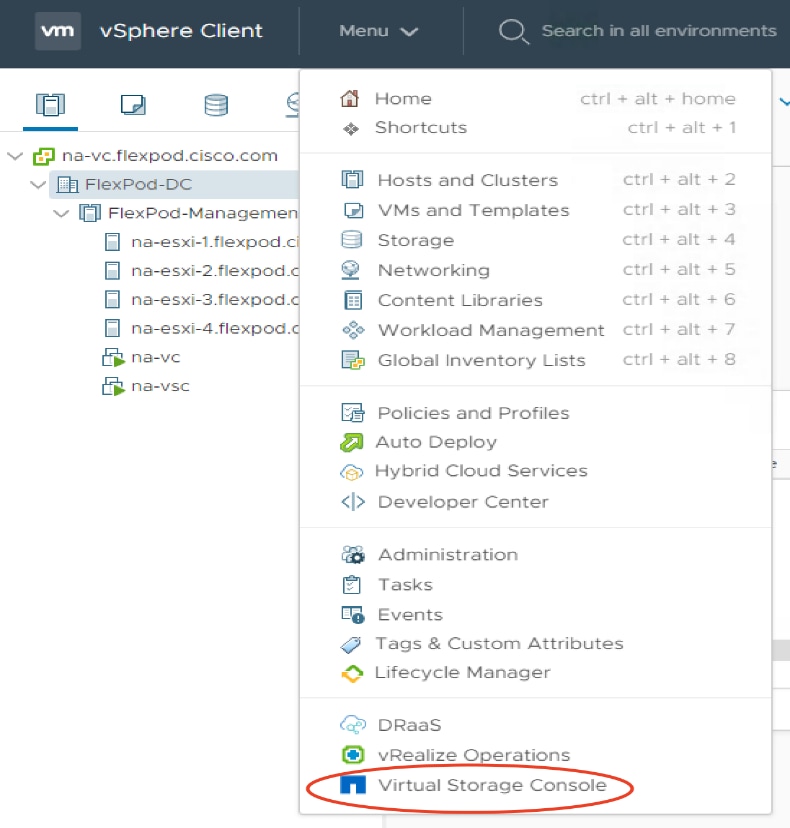Click the vCenter icon beside na-vc.flexpod.cisco.com
Viewport: 790px width, 828px height.
[44, 156]
